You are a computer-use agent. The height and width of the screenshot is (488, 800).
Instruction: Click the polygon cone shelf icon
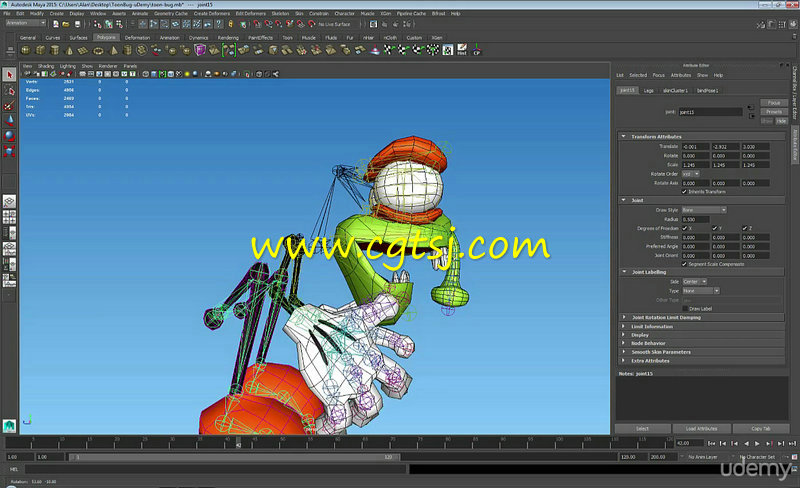[x=69, y=50]
